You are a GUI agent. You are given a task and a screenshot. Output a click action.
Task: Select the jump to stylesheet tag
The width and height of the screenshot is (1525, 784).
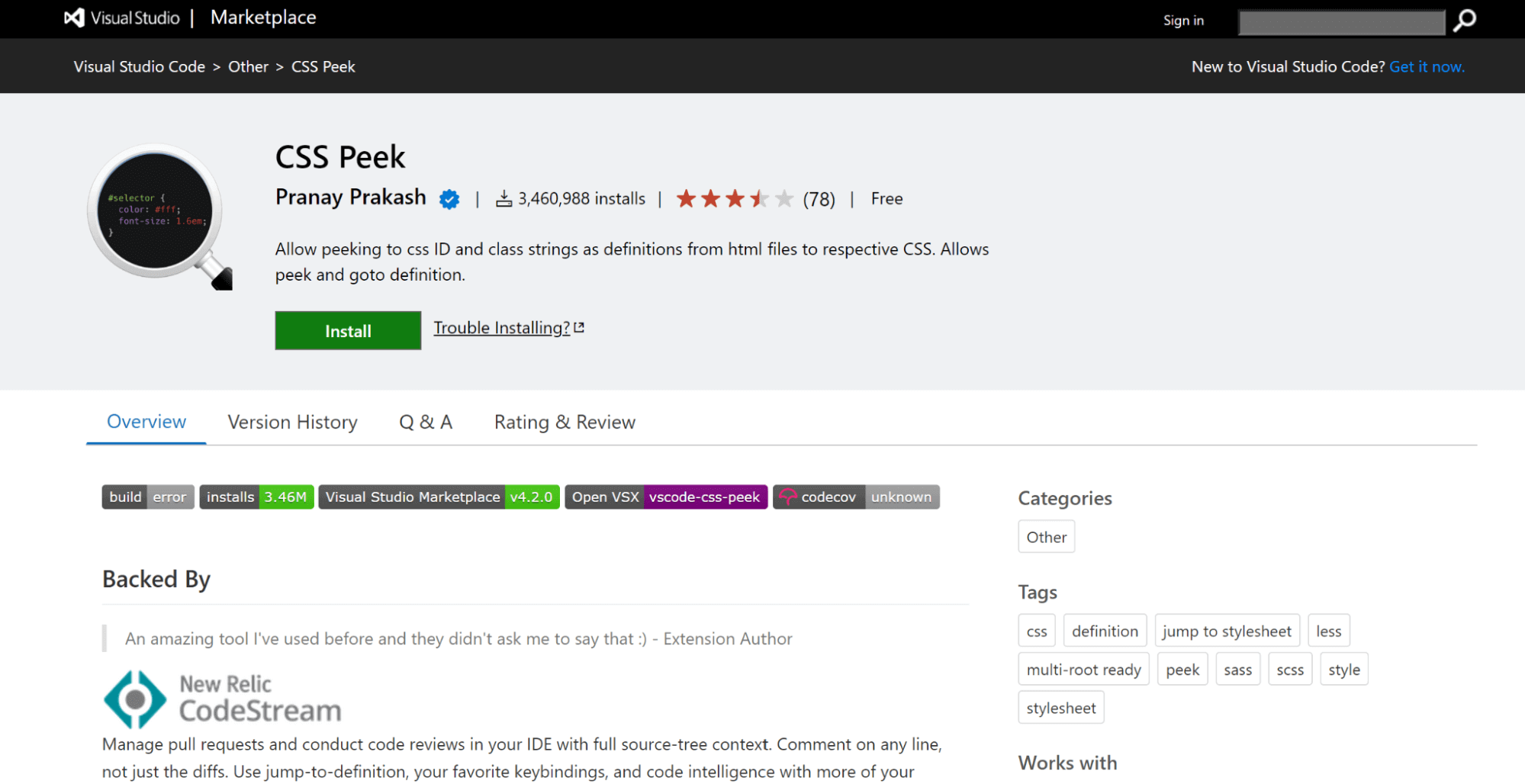point(1226,630)
